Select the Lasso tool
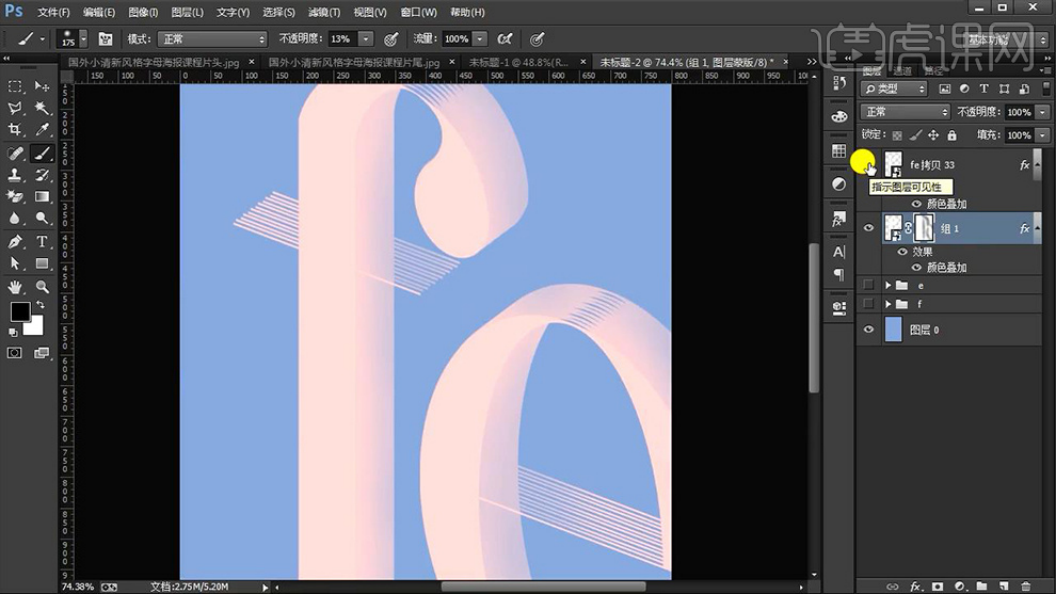This screenshot has height=595, width=1056. coord(15,108)
